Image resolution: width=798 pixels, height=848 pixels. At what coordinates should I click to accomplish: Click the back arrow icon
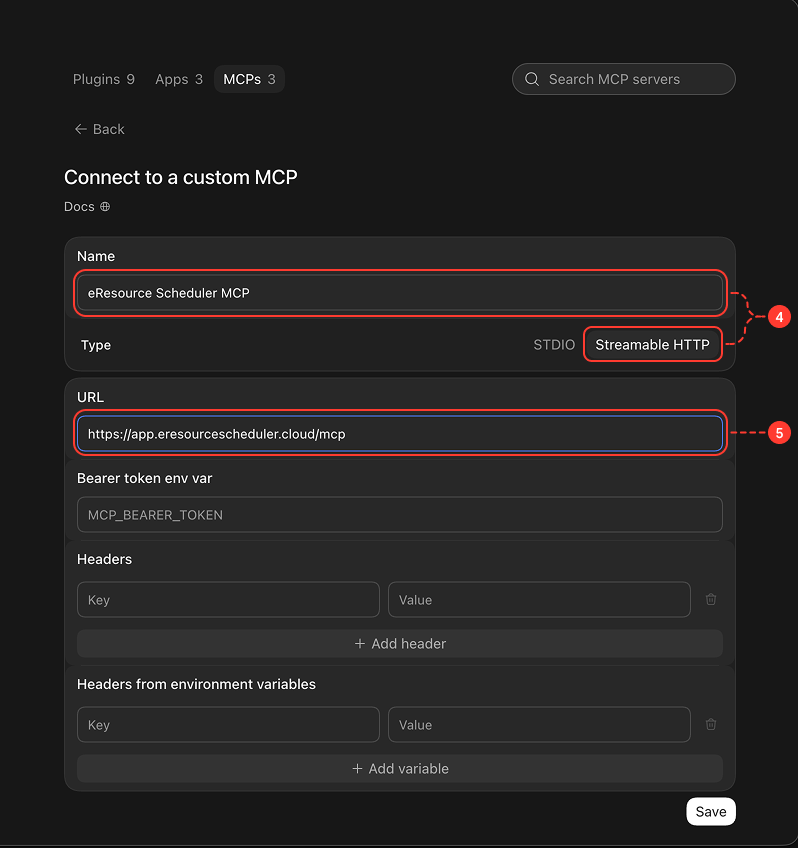[81, 129]
